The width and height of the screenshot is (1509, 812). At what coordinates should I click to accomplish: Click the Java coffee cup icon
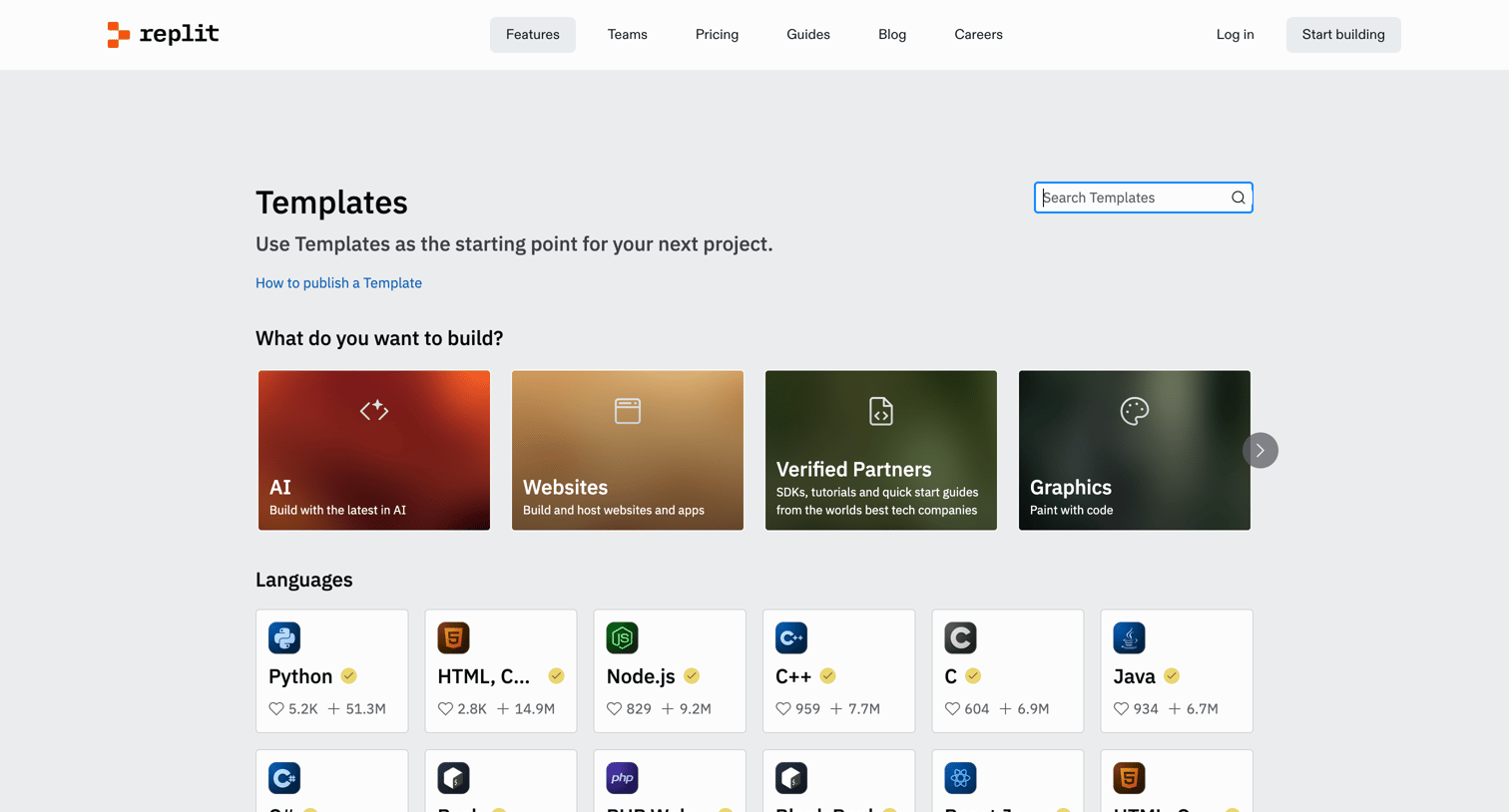1129,637
